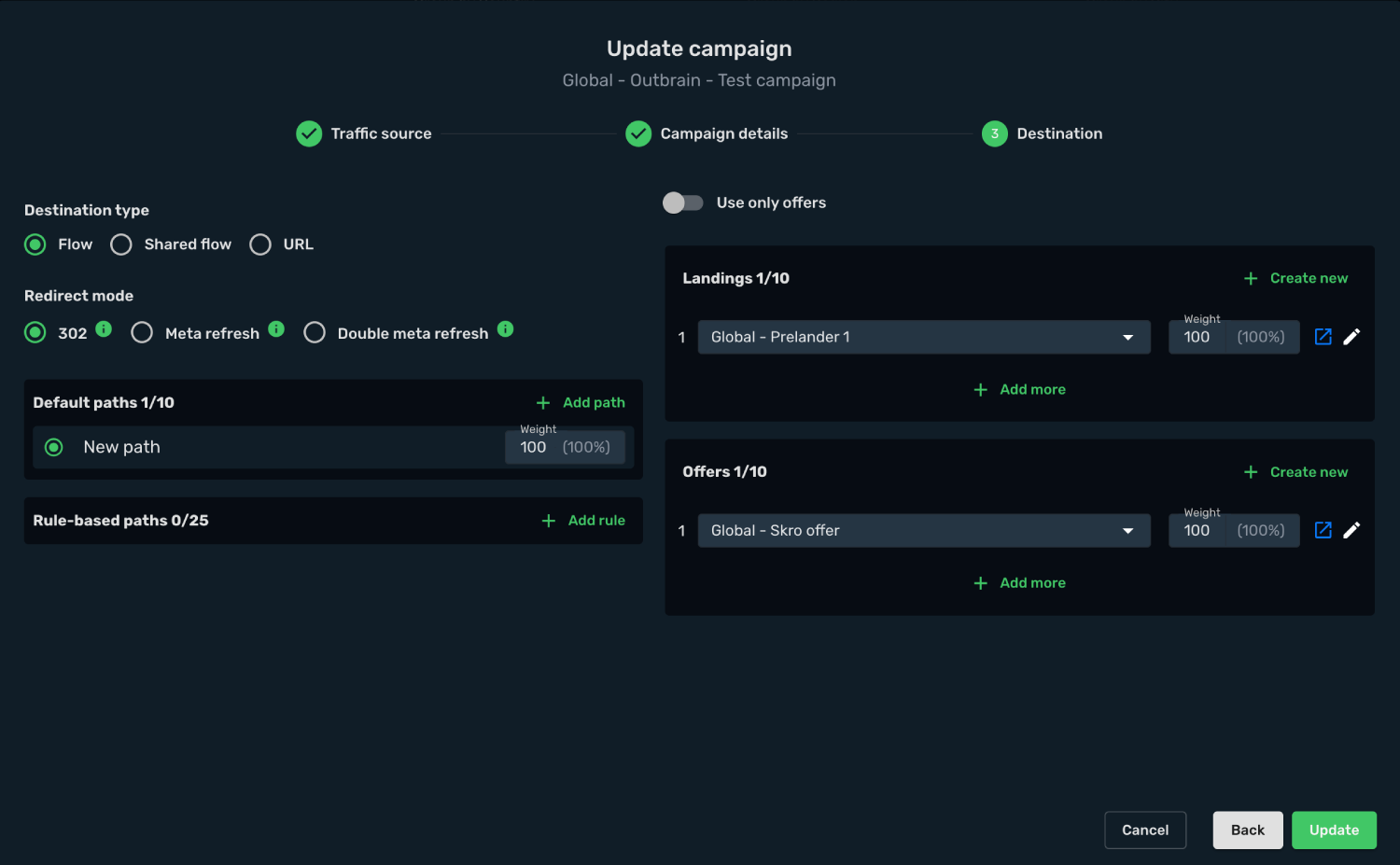Viewport: 1400px width, 865px height.
Task: Click Add rule in Rule-based paths
Action: 584,521
